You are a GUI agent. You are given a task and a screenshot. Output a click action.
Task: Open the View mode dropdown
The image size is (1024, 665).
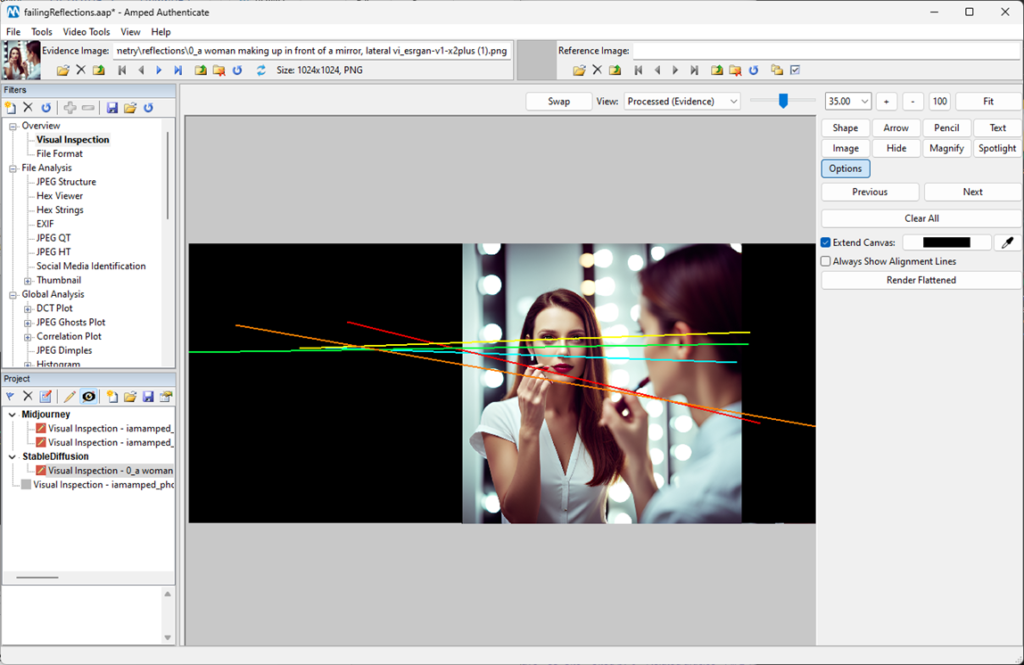coord(682,101)
